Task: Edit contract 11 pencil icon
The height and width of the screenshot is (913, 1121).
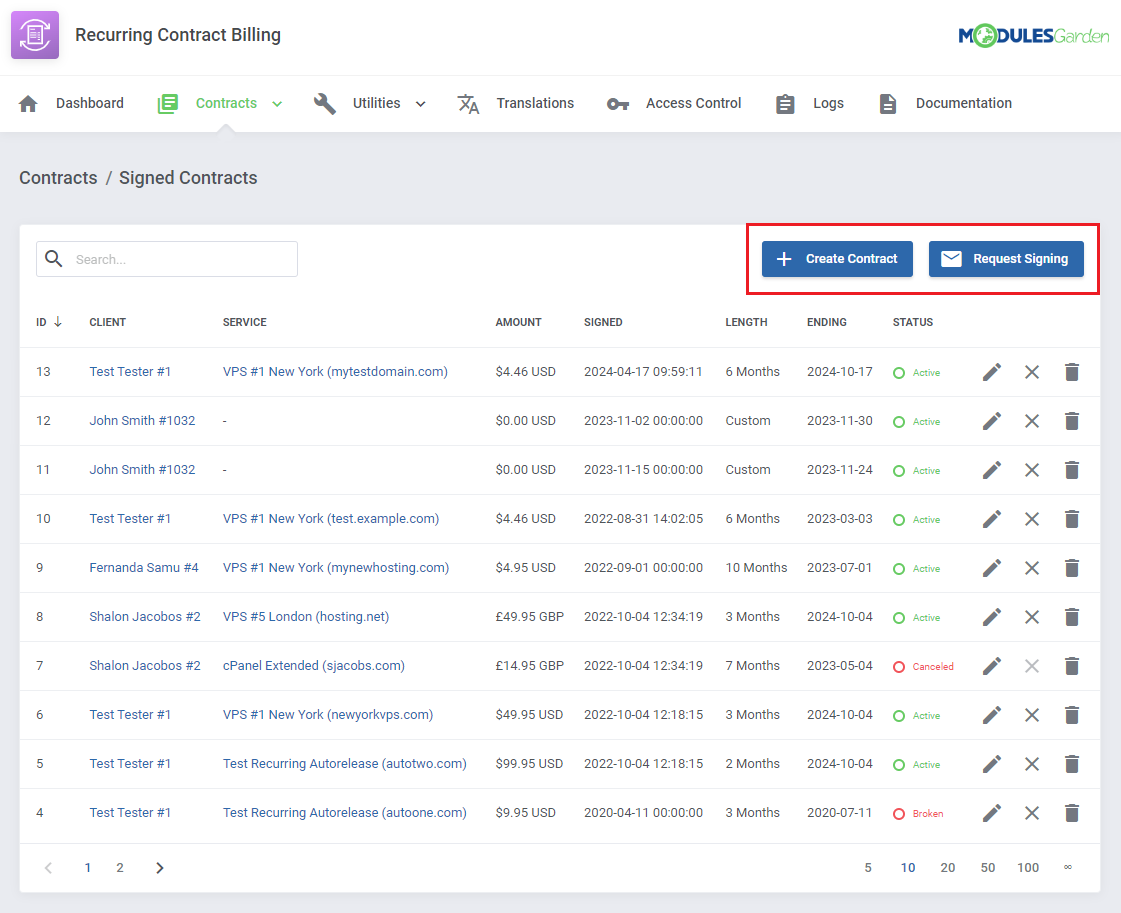Action: 992,470
